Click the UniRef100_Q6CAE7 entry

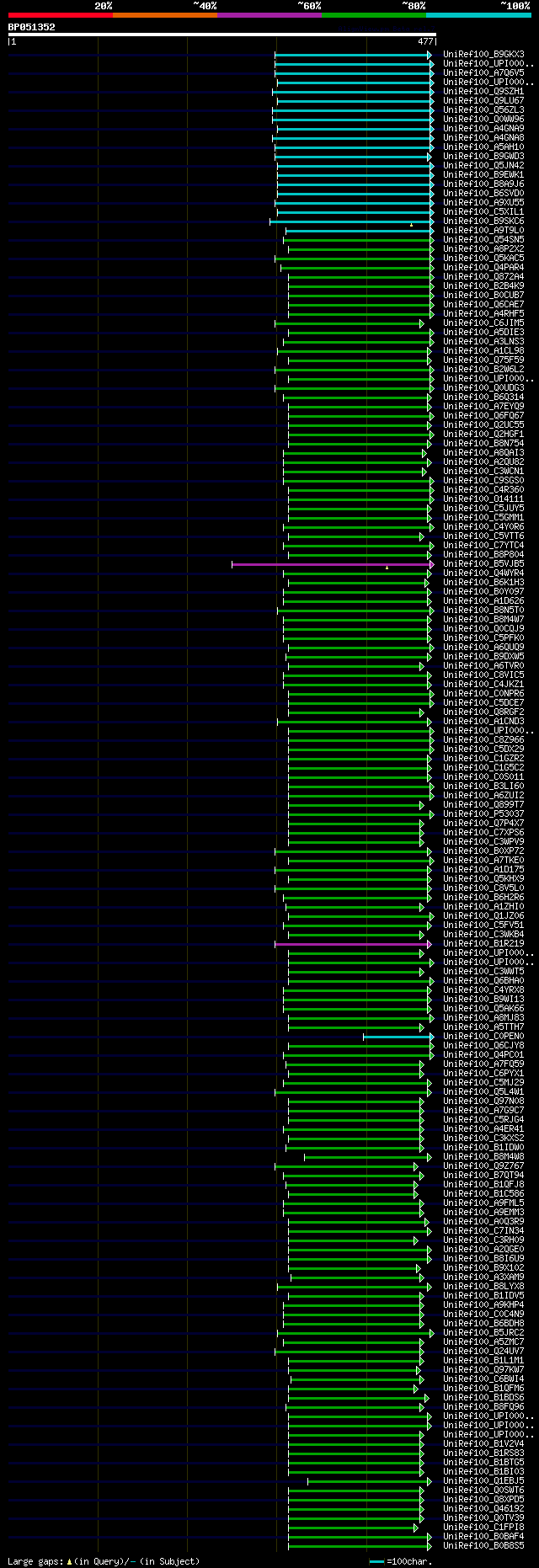[483, 305]
